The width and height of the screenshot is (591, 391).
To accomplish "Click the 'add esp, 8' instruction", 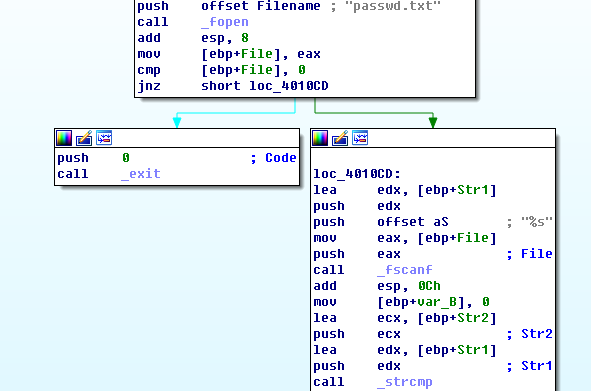I will pyautogui.click(x=193, y=38).
